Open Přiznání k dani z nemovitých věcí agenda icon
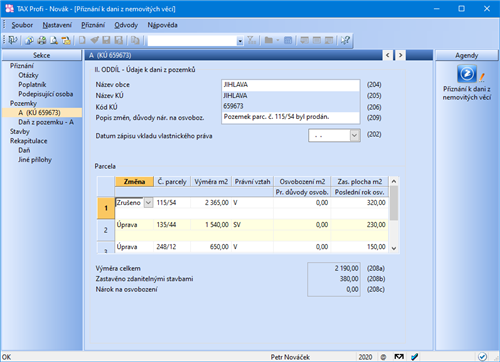 pos(467,74)
